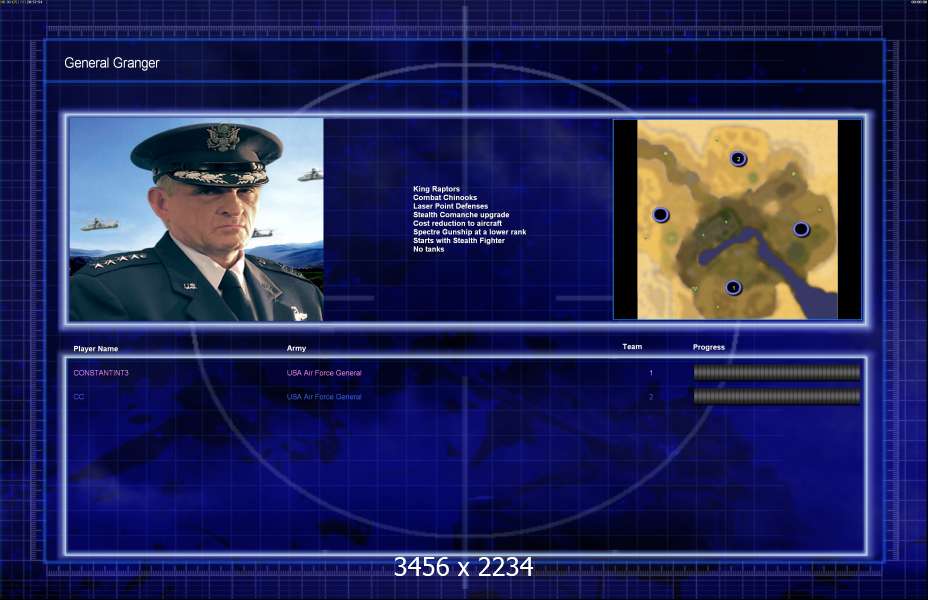928x600 pixels.
Task: Click 'Spectre Gunship at a lower rank'
Action: pos(469,232)
